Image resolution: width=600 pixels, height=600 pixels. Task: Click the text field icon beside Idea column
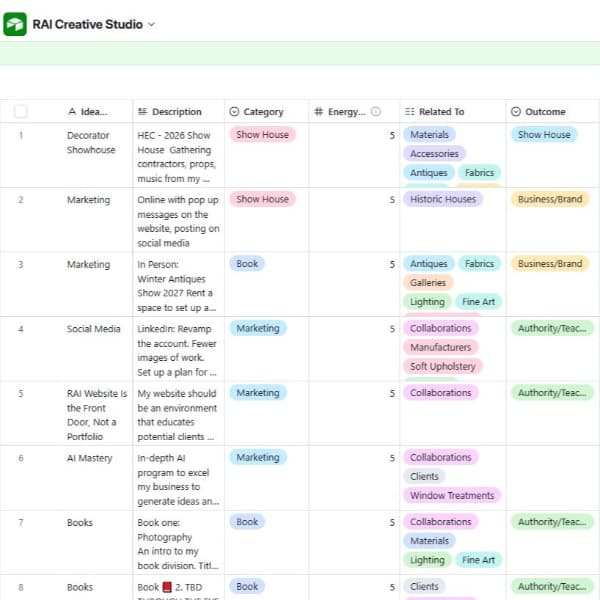72,112
